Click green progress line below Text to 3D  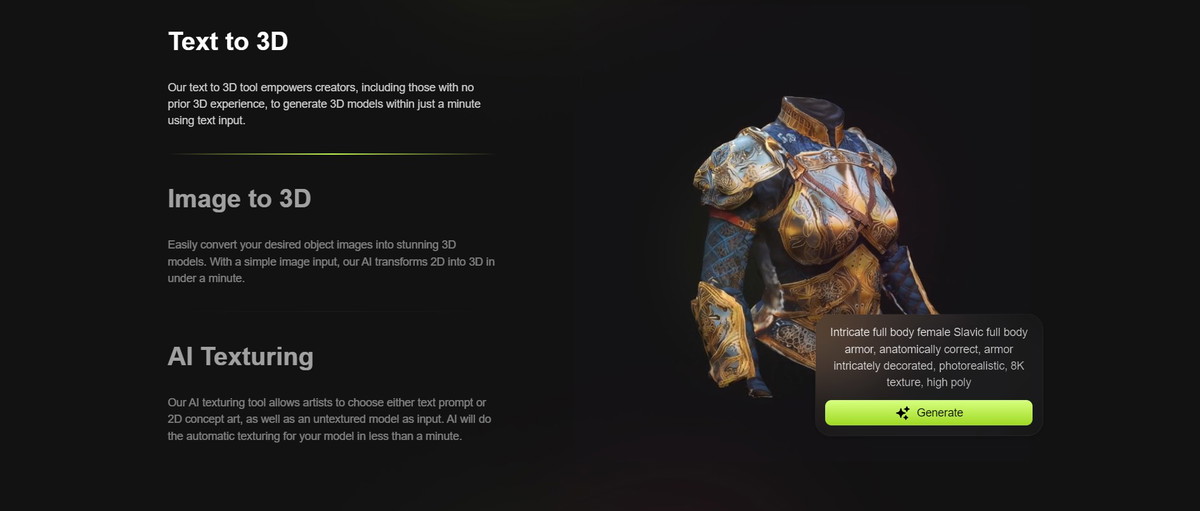tap(330, 154)
